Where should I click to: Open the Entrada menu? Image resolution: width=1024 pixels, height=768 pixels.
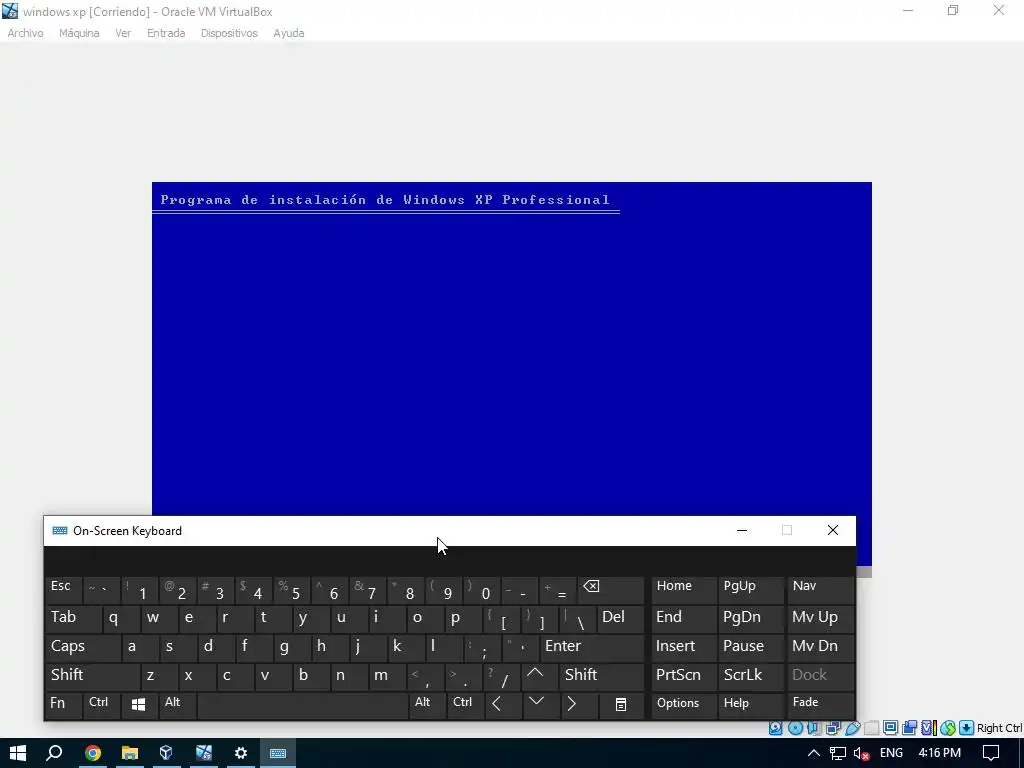tap(166, 33)
